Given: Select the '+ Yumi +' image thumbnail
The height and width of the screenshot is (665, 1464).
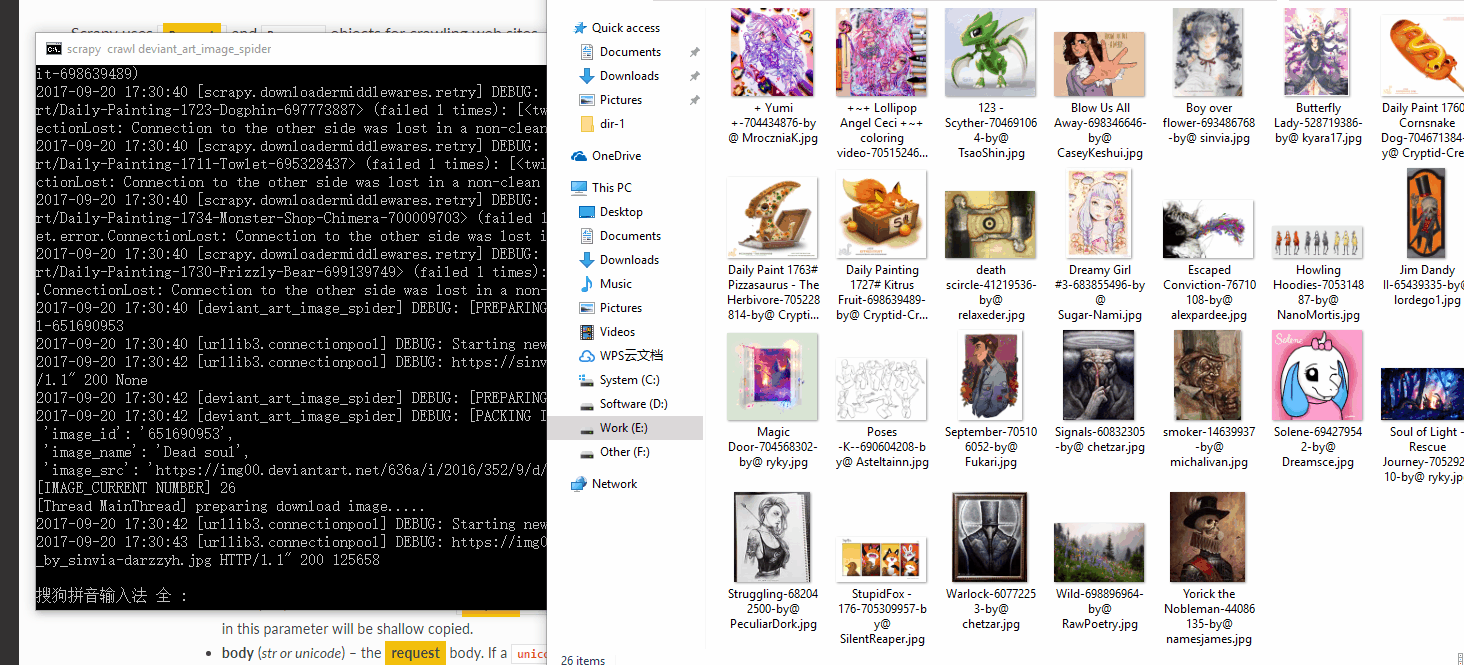Looking at the screenshot, I should pyautogui.click(x=773, y=52).
